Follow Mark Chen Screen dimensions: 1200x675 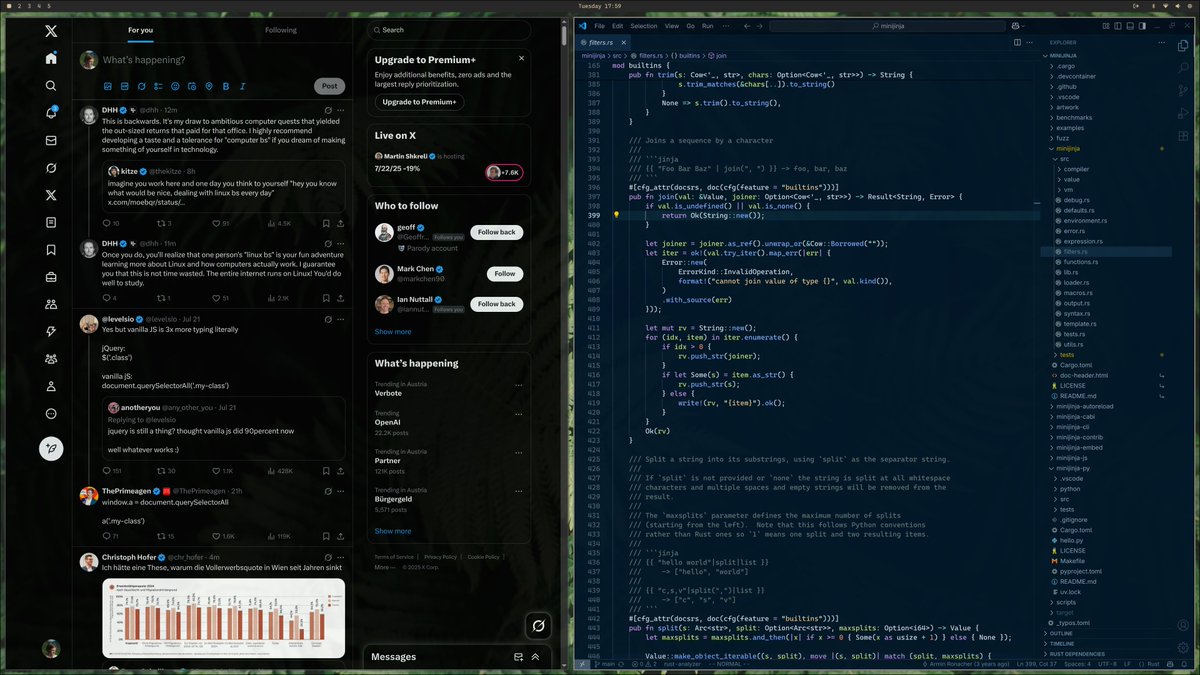pyautogui.click(x=504, y=273)
